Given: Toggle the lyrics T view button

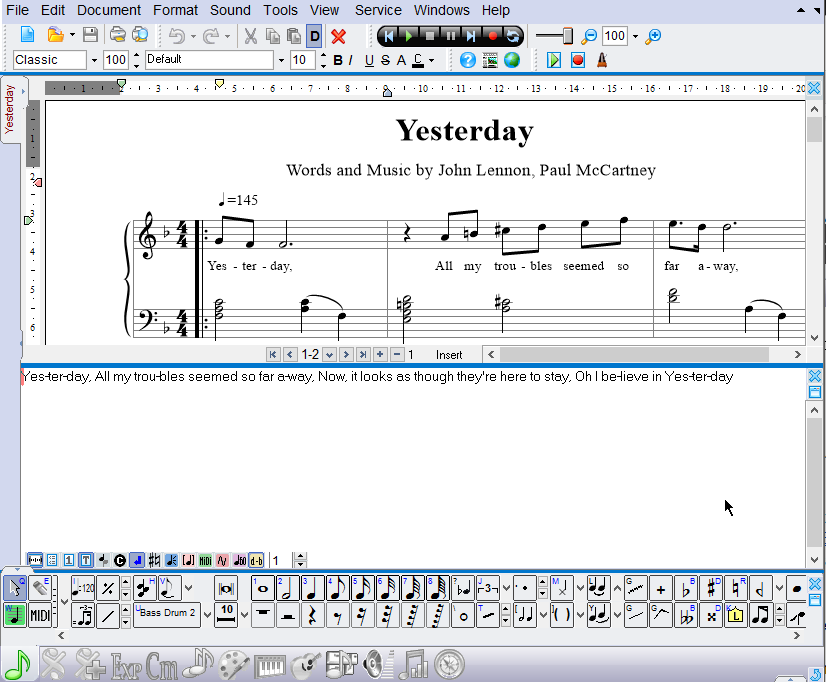Looking at the screenshot, I should (86, 560).
